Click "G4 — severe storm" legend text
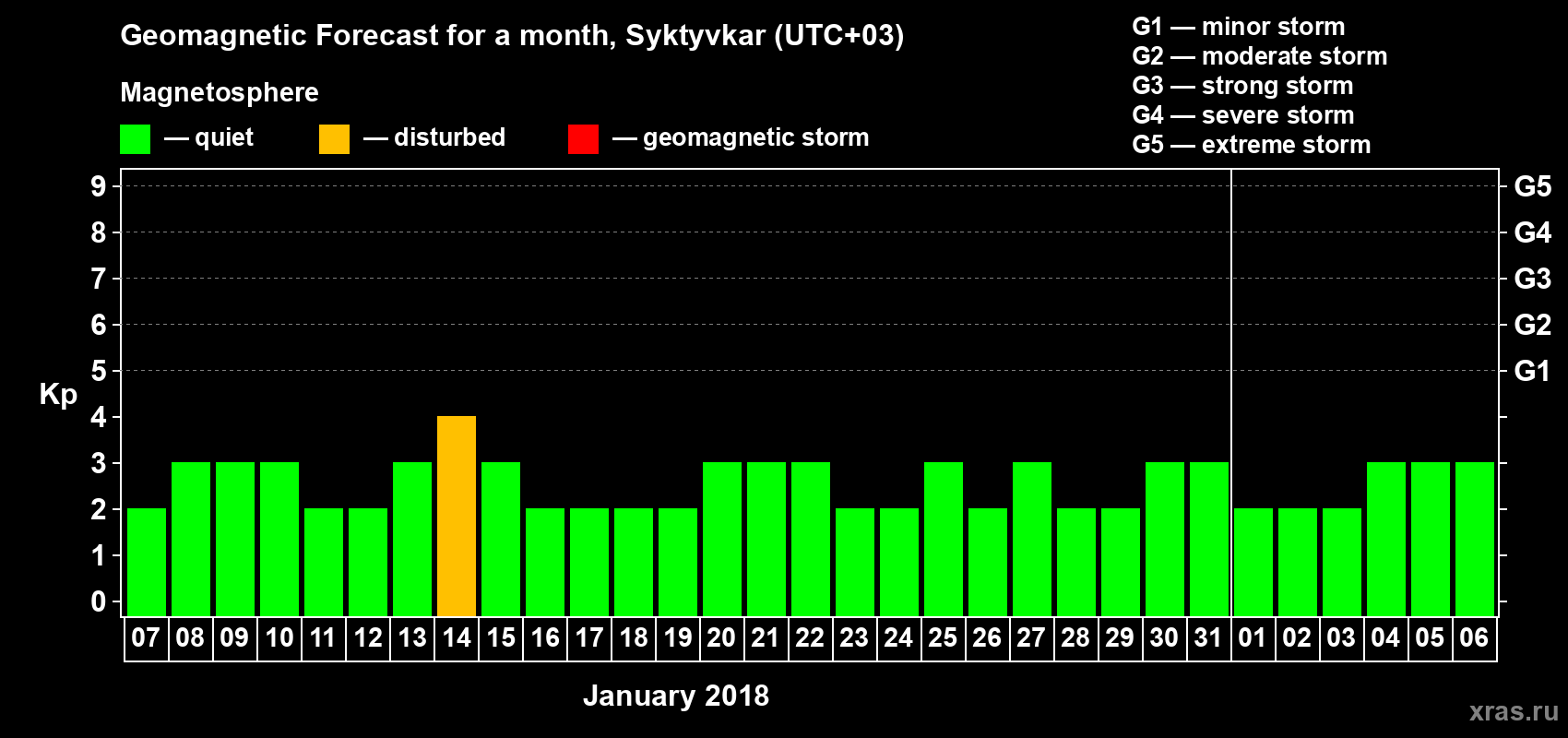Viewport: 1568px width, 738px height. (1243, 115)
